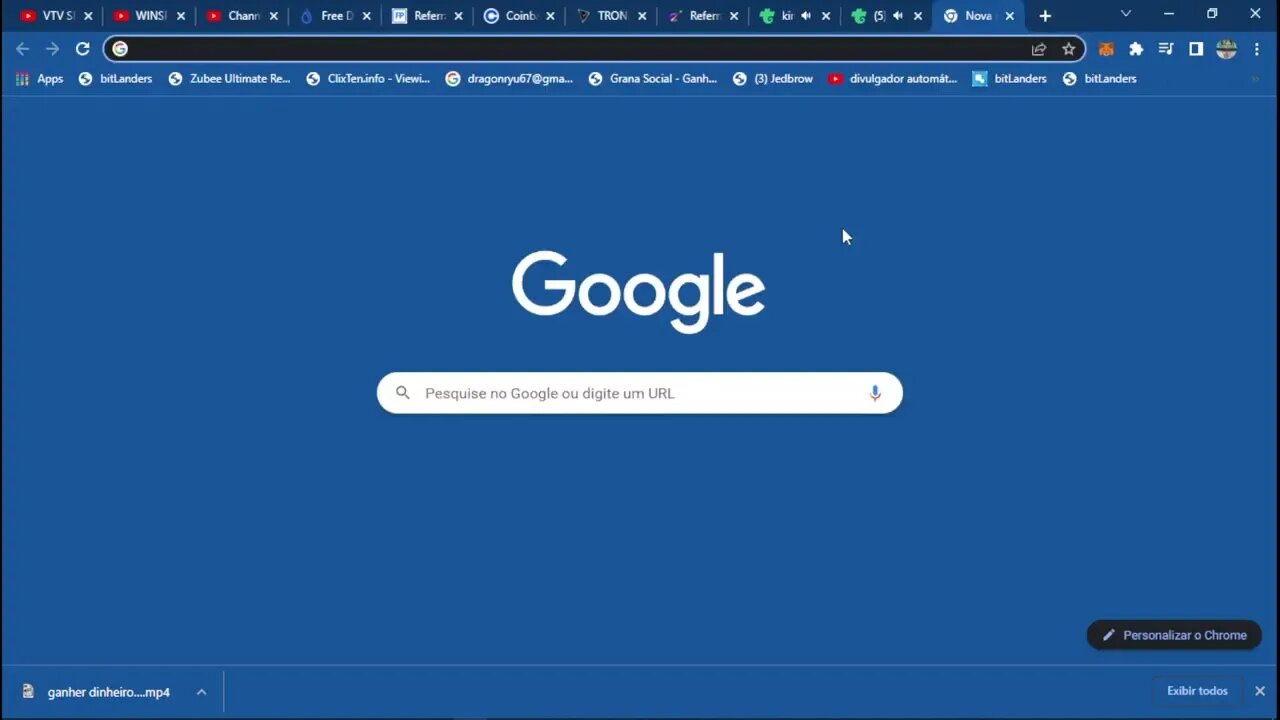This screenshot has width=1280, height=720.
Task: Open the first bitLanders bookmark
Action: tap(115, 79)
